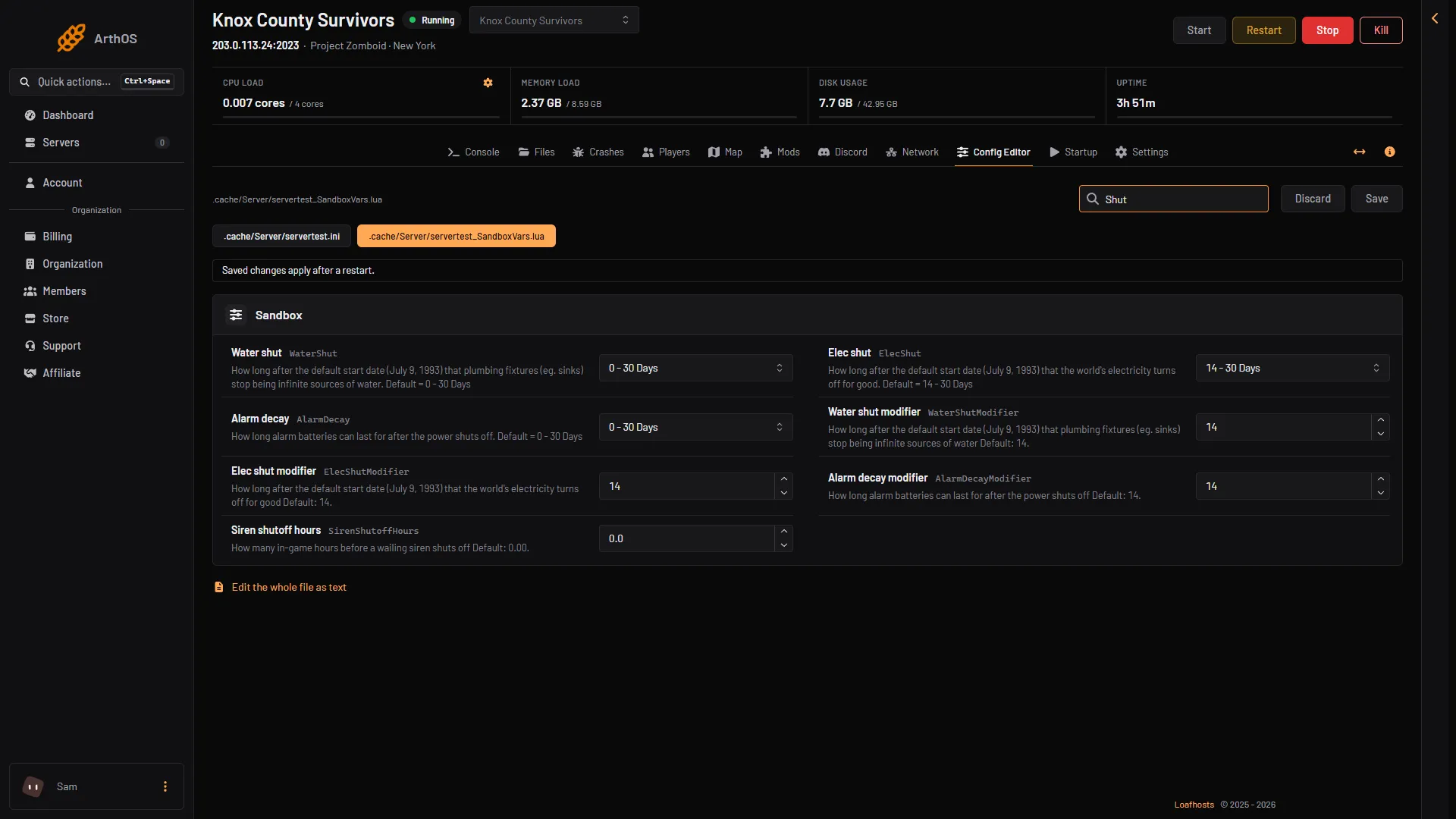Open the Quick actions search box

coord(96,82)
